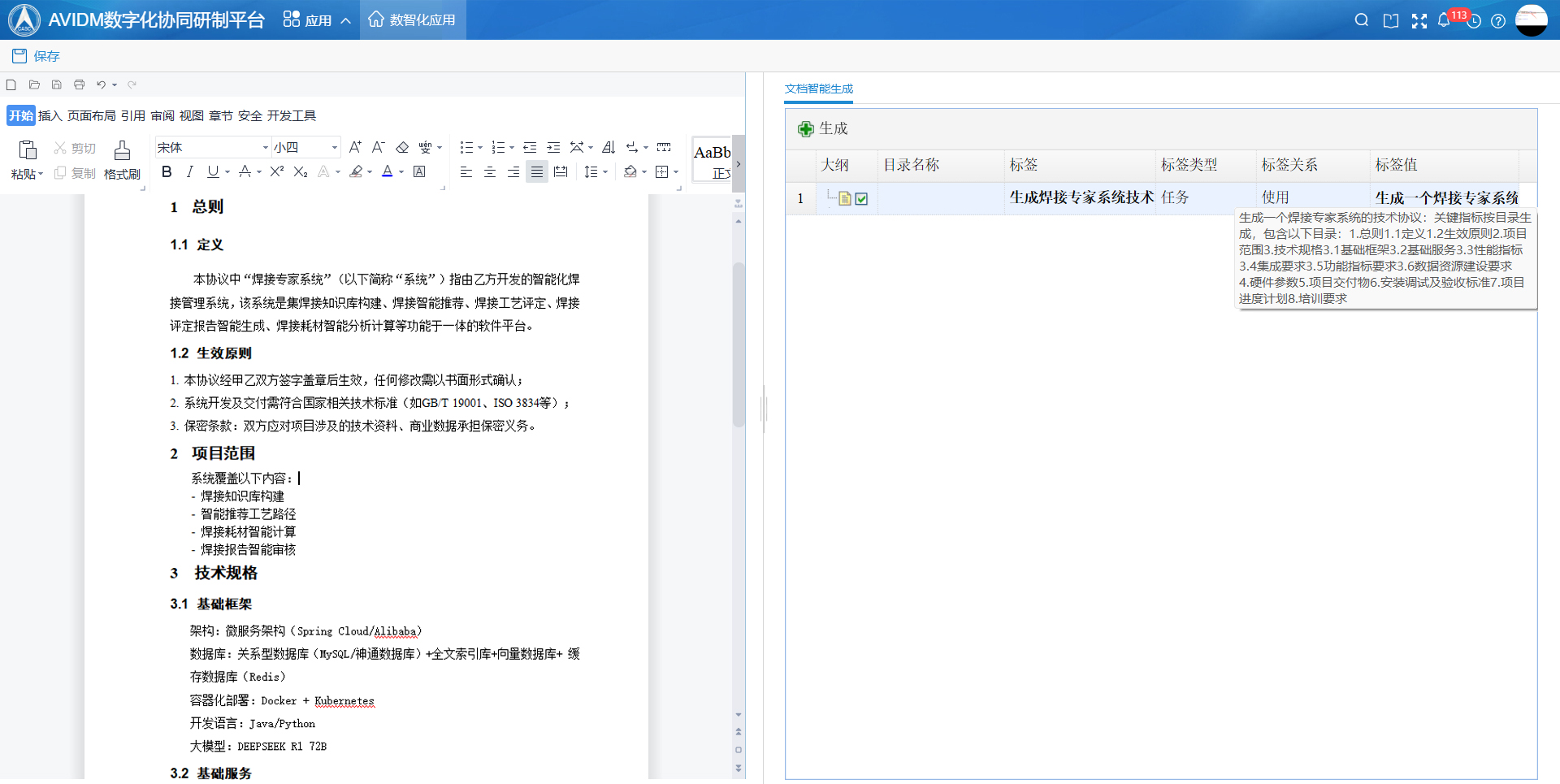Expand the 应用 menu in the header

(317, 20)
